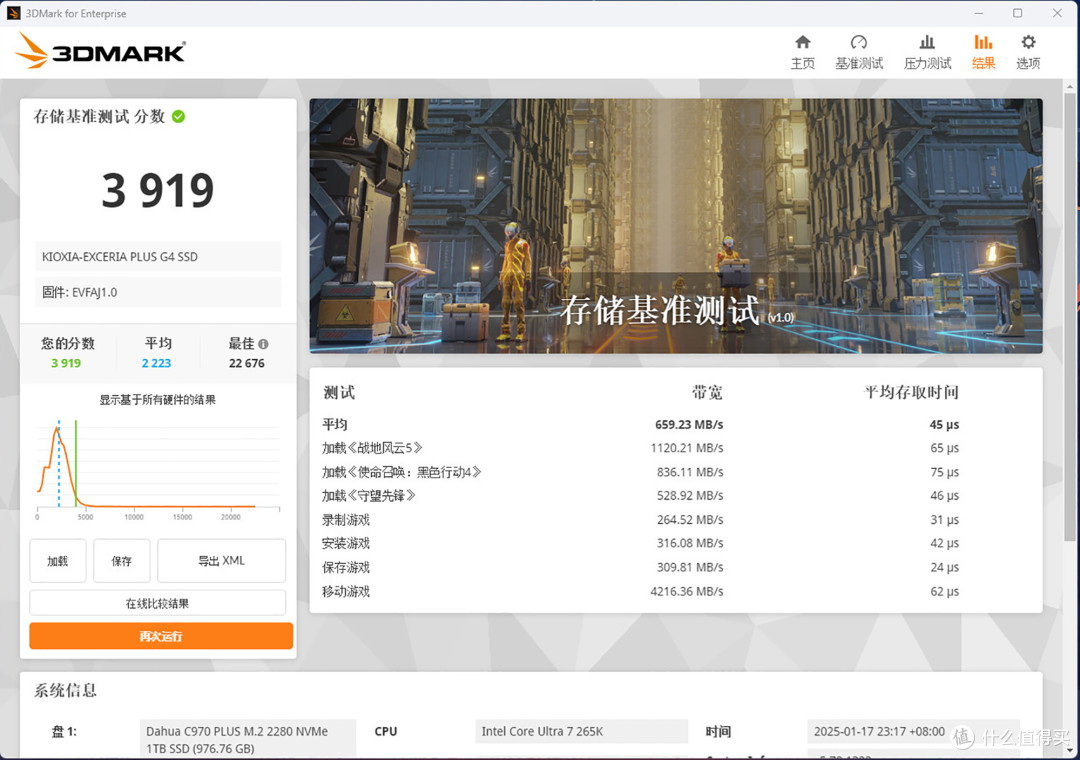Screen dimensions: 1080x760
Task: Click the average score 2 223
Action: click(156, 363)
